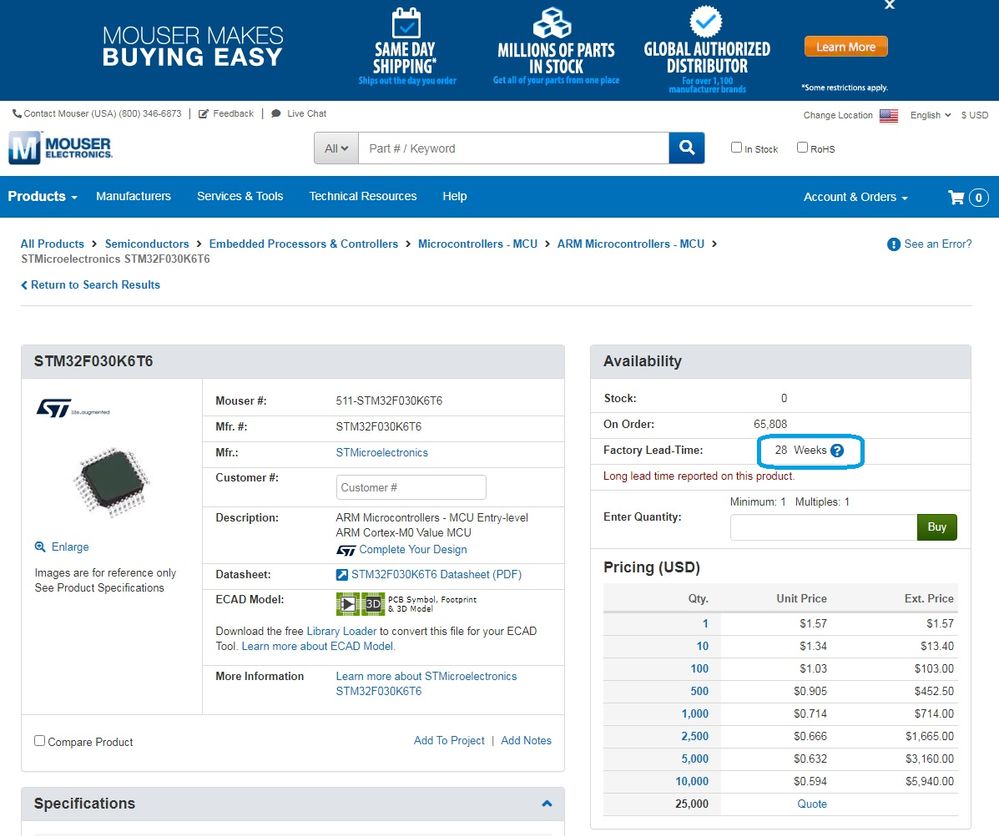Click the Change Location text
Viewport: 999px width, 836px height.
(x=838, y=115)
